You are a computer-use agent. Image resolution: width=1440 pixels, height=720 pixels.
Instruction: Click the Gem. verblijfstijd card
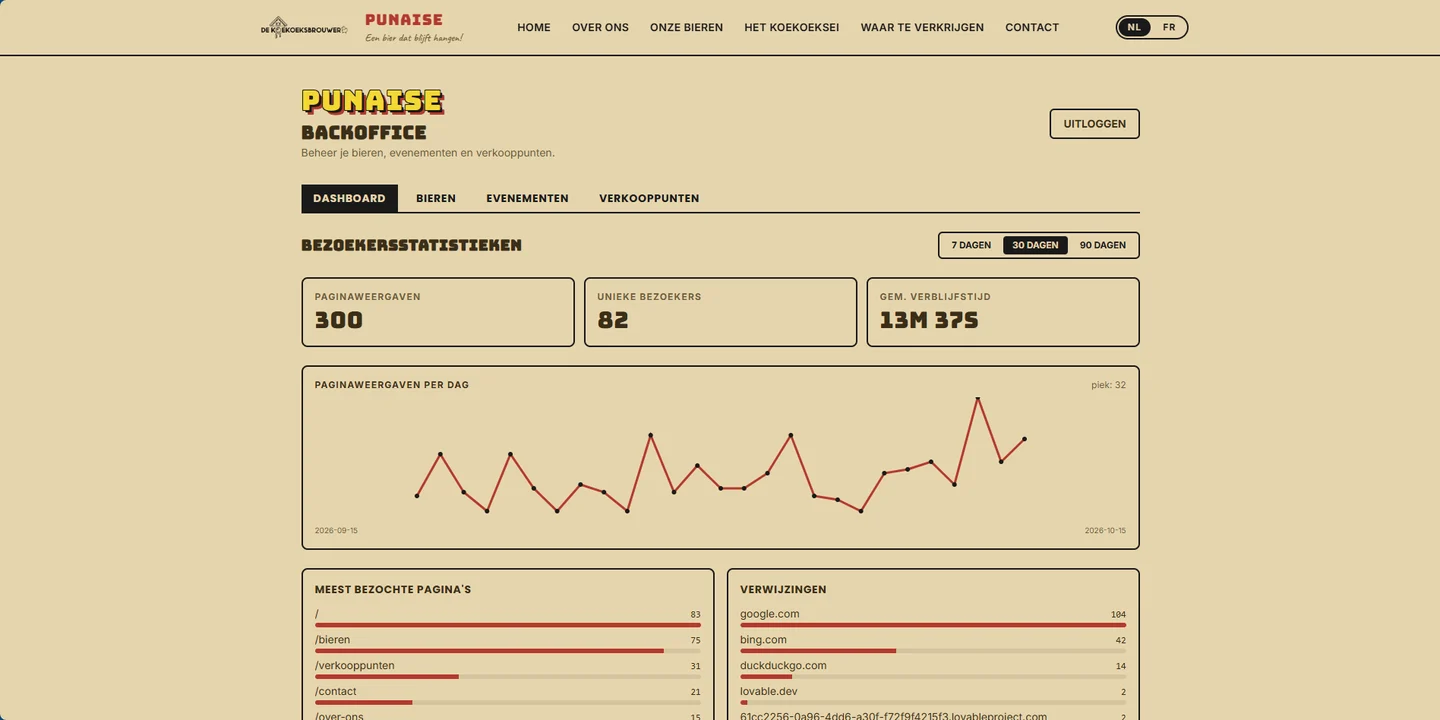(x=1003, y=312)
